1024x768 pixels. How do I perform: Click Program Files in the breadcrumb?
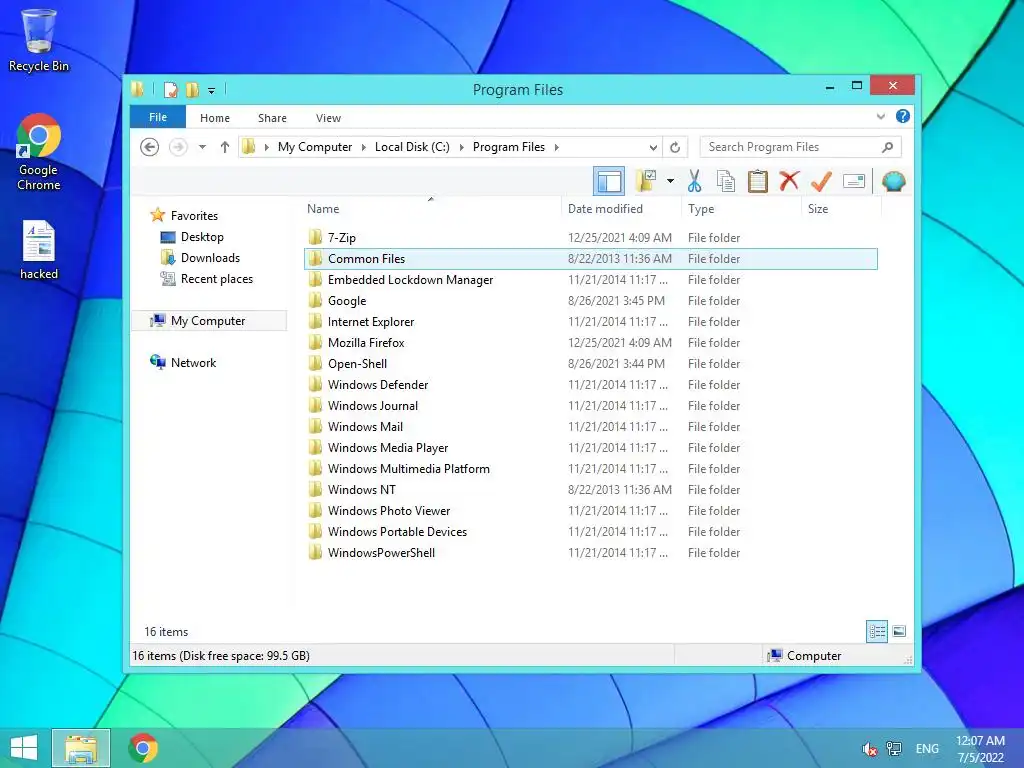pos(509,147)
